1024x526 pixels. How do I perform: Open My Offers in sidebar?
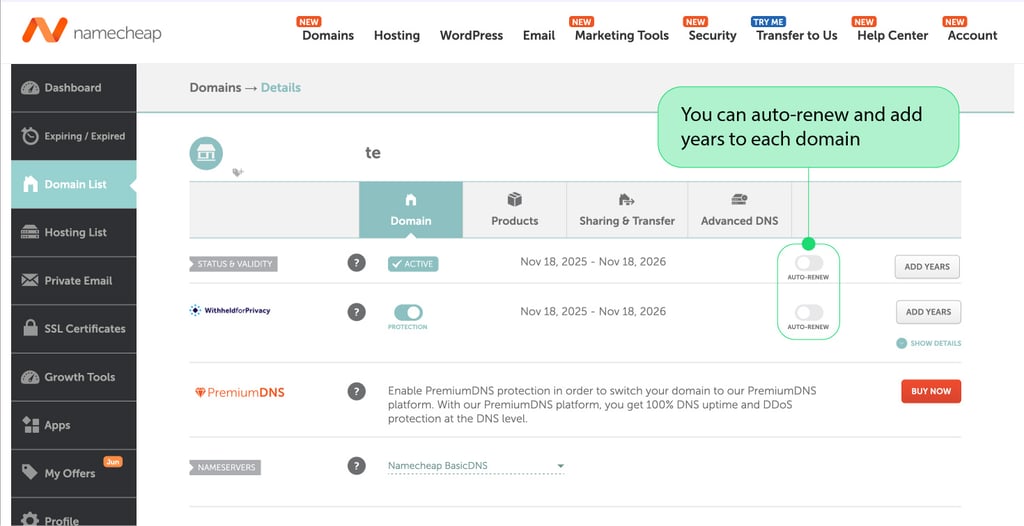74,473
